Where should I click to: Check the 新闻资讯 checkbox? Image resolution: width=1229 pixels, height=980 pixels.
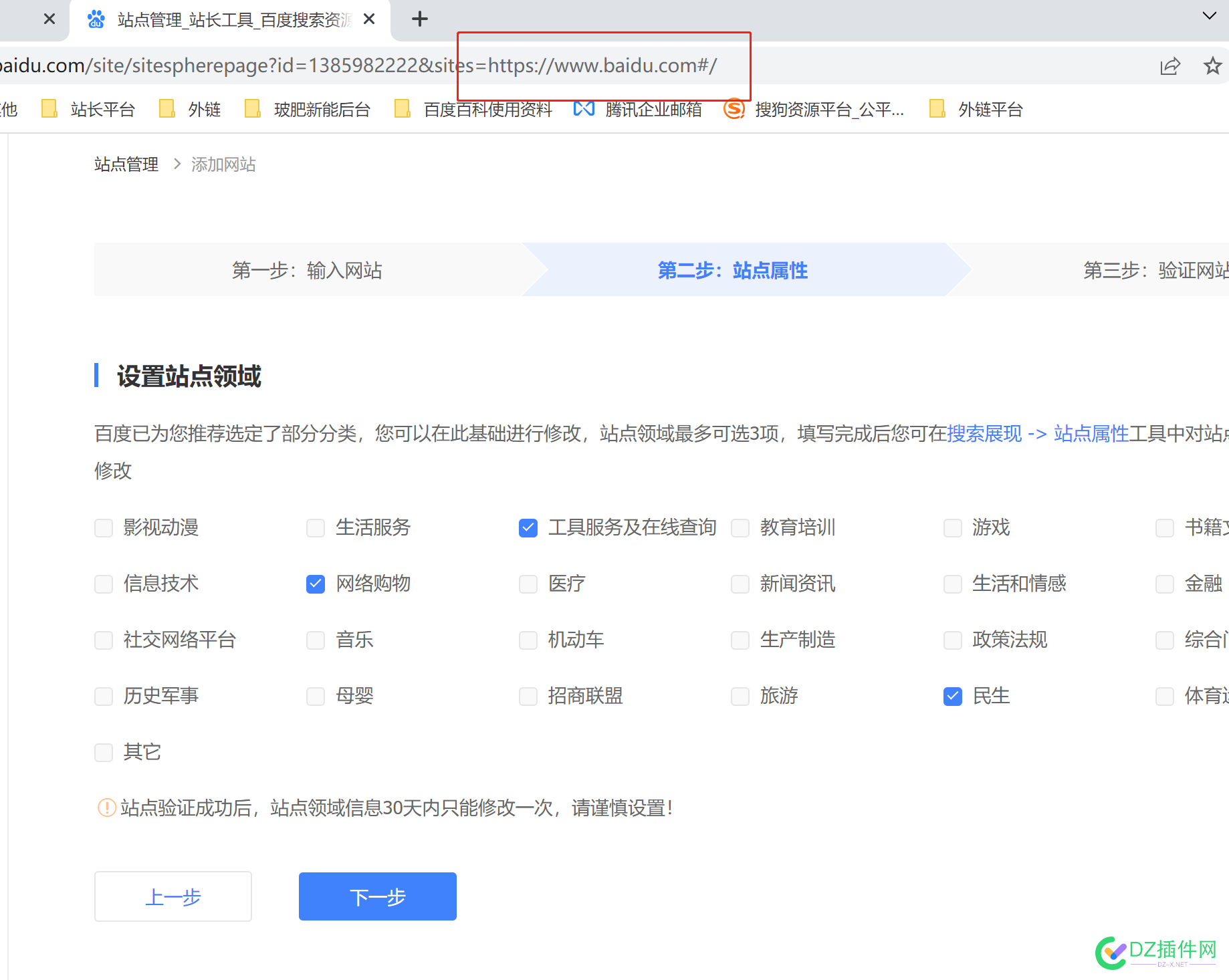[x=740, y=584]
